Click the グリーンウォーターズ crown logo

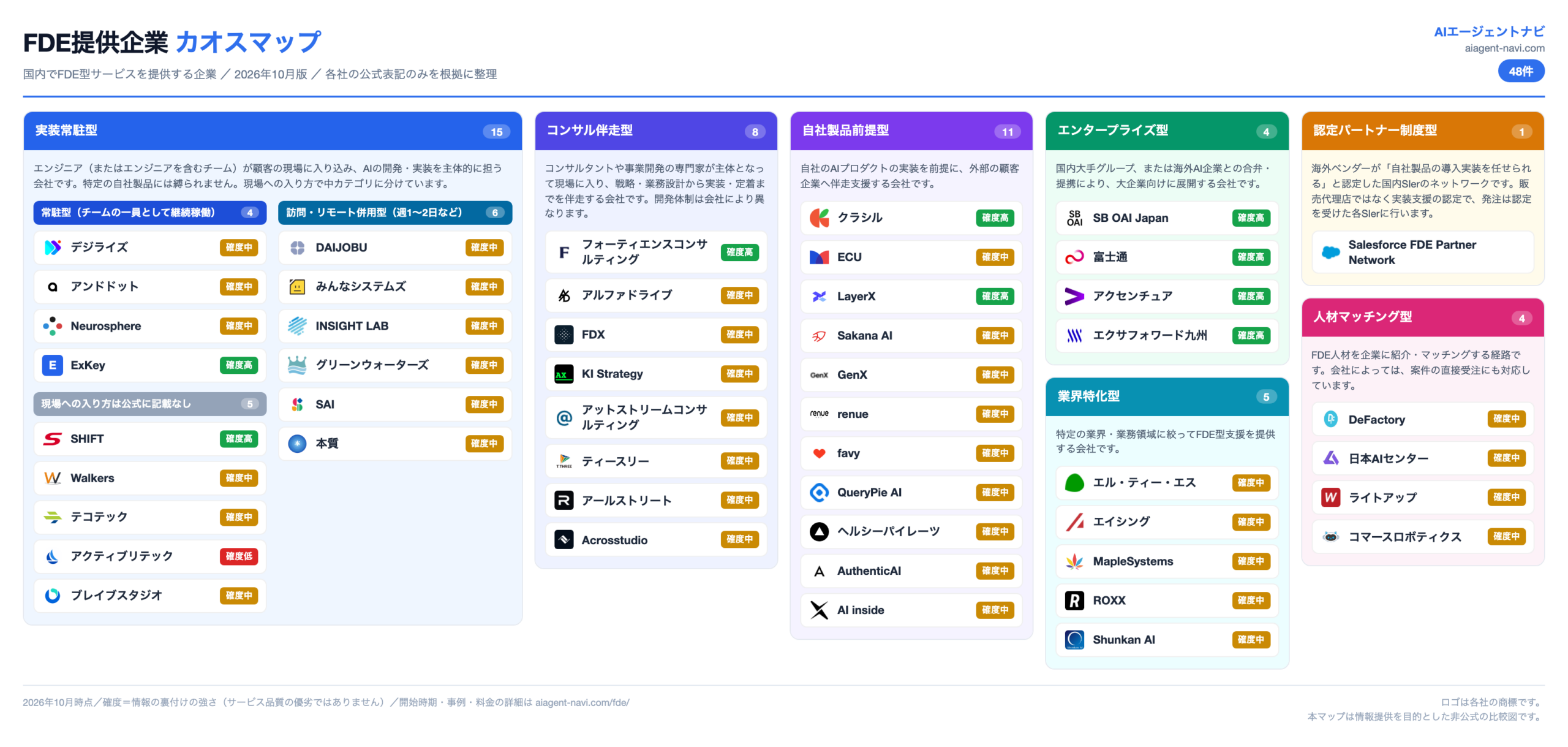point(298,365)
